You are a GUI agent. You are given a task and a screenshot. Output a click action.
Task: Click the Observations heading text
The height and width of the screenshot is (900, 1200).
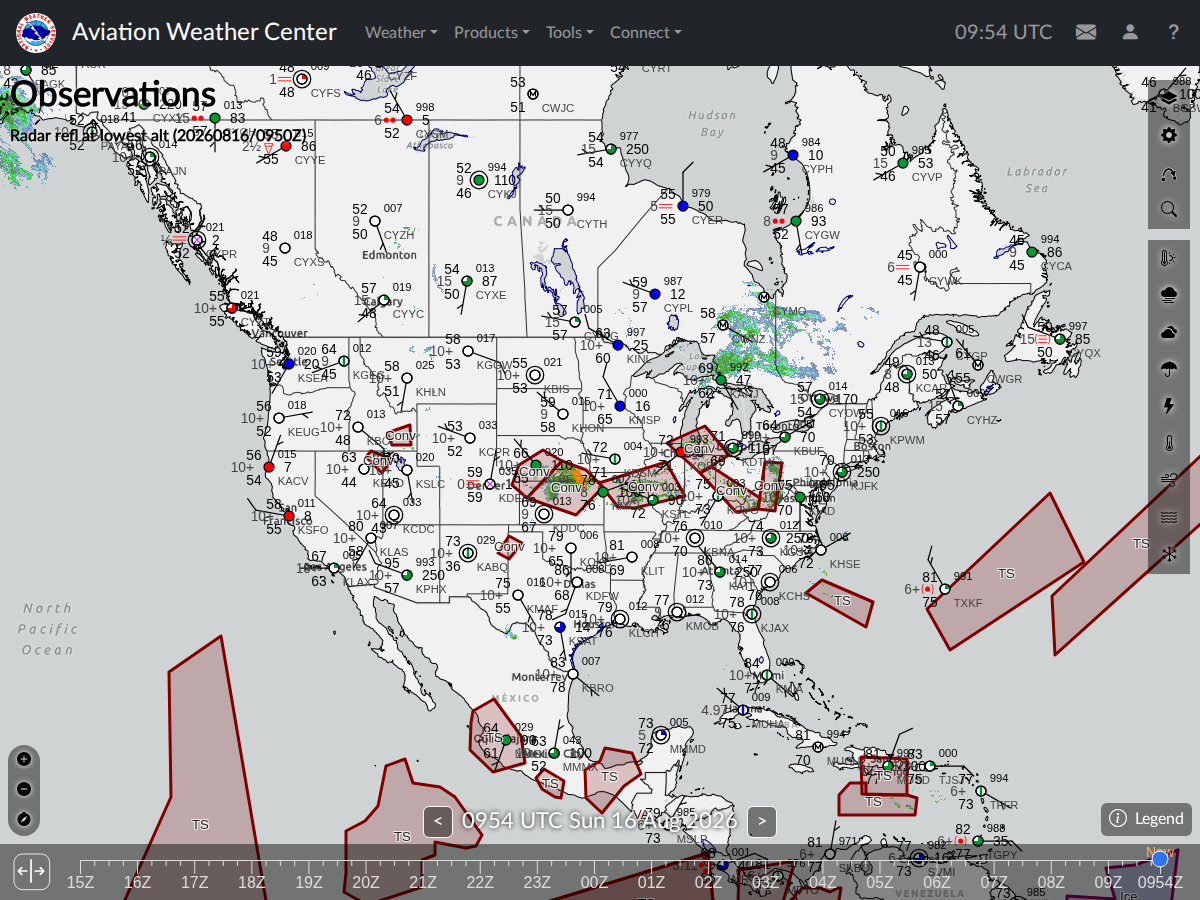113,95
